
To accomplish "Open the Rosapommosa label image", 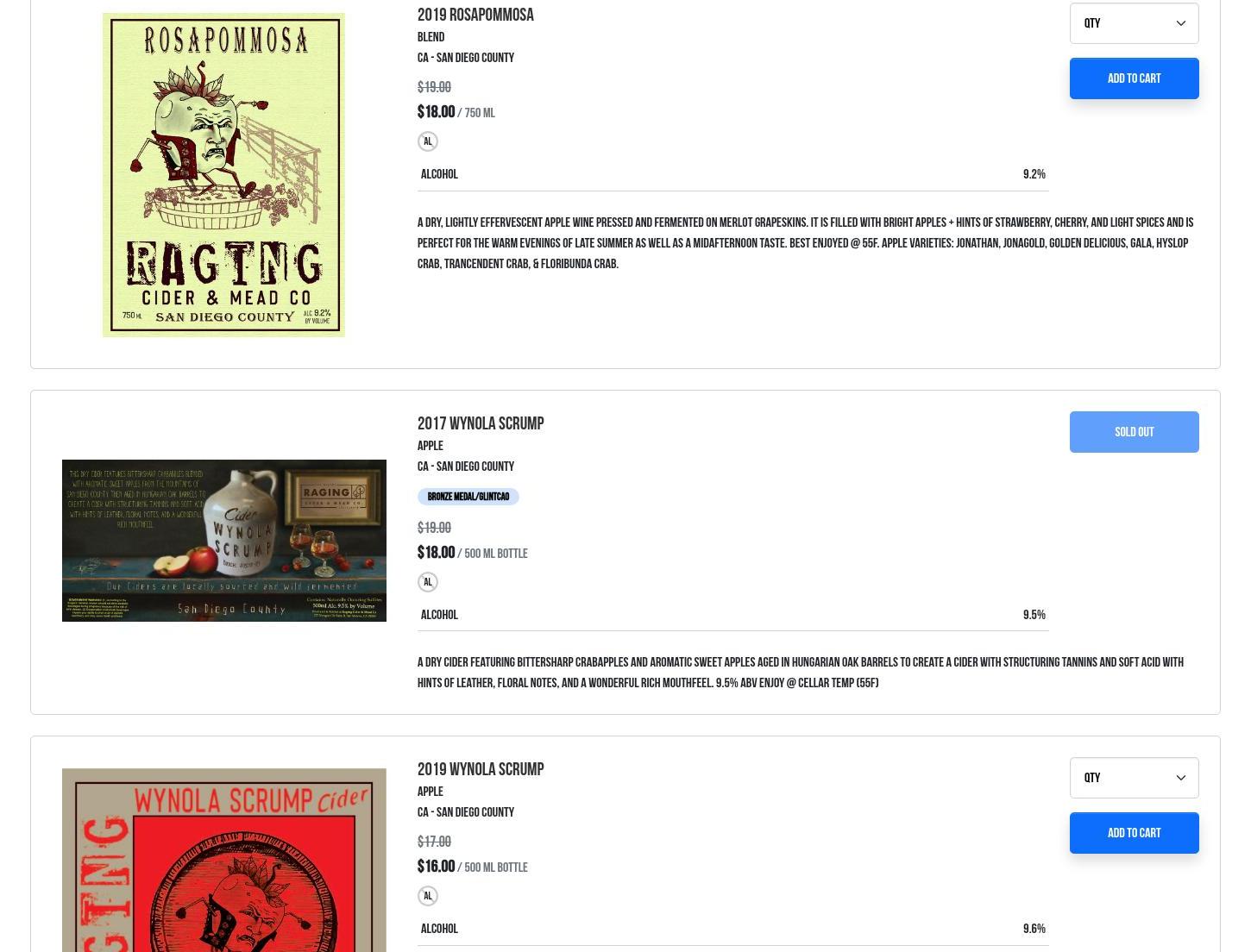I will click(223, 175).
